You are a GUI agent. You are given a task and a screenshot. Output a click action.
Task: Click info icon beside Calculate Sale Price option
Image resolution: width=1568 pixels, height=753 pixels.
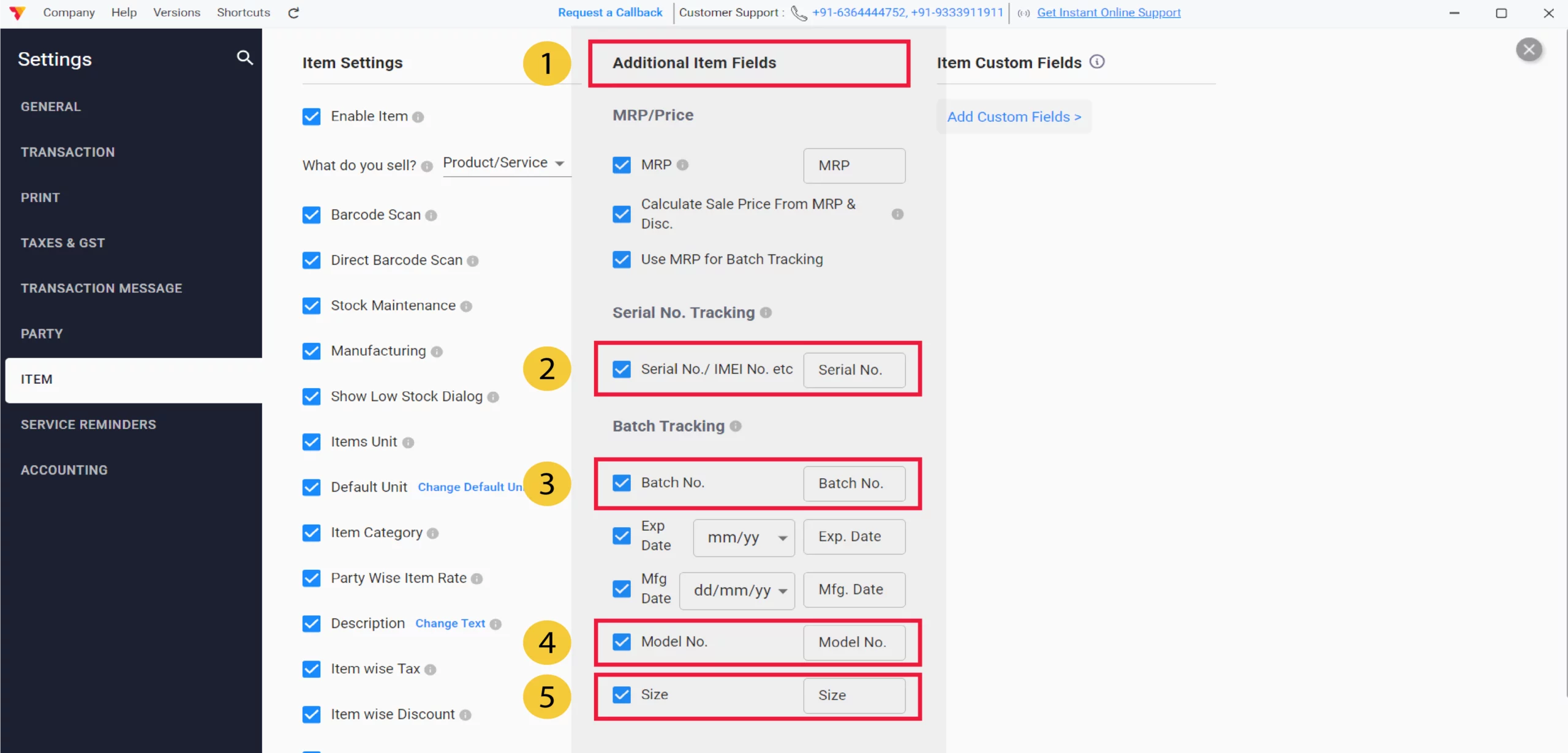point(897,214)
